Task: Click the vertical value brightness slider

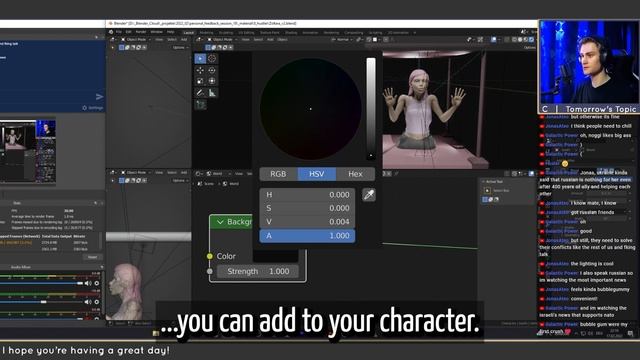Action: (x=371, y=109)
